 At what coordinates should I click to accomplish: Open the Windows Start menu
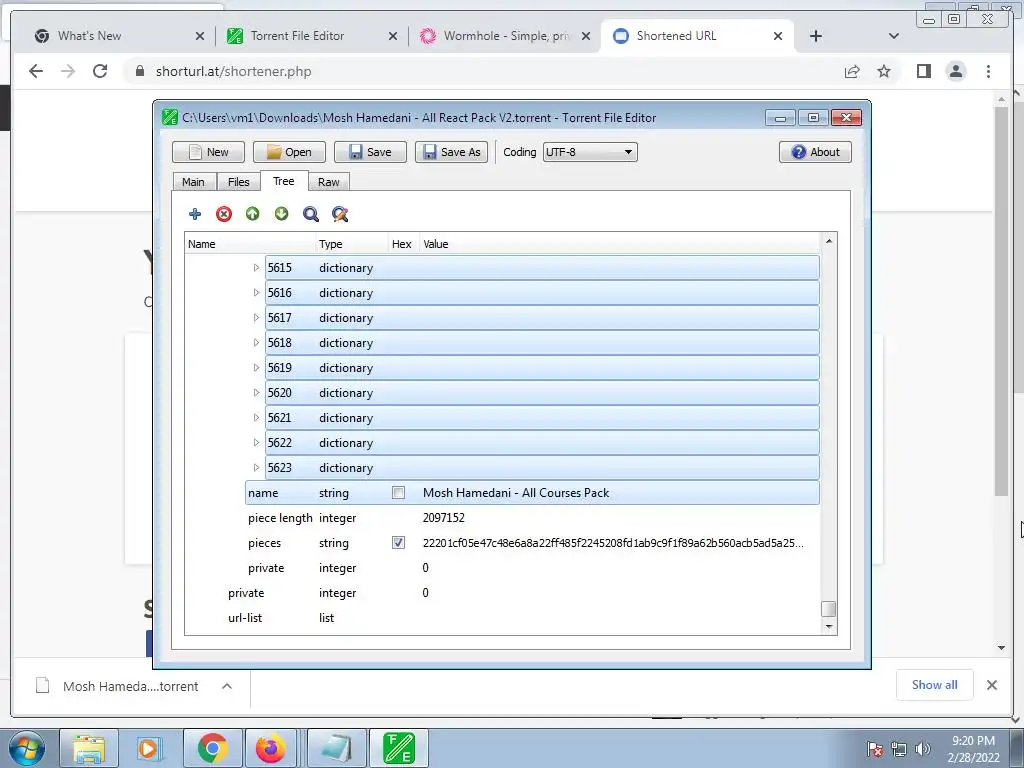click(27, 748)
